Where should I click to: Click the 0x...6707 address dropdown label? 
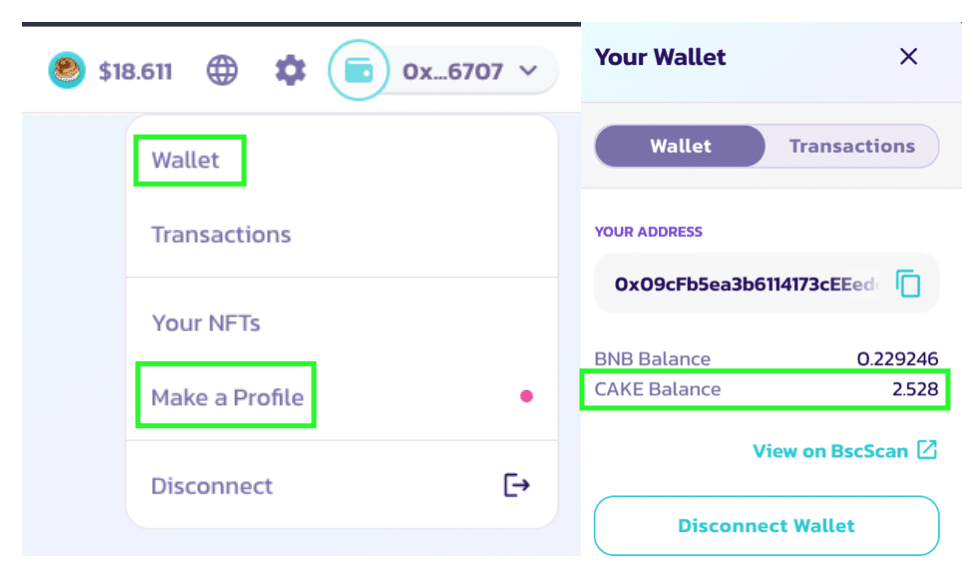(452, 71)
